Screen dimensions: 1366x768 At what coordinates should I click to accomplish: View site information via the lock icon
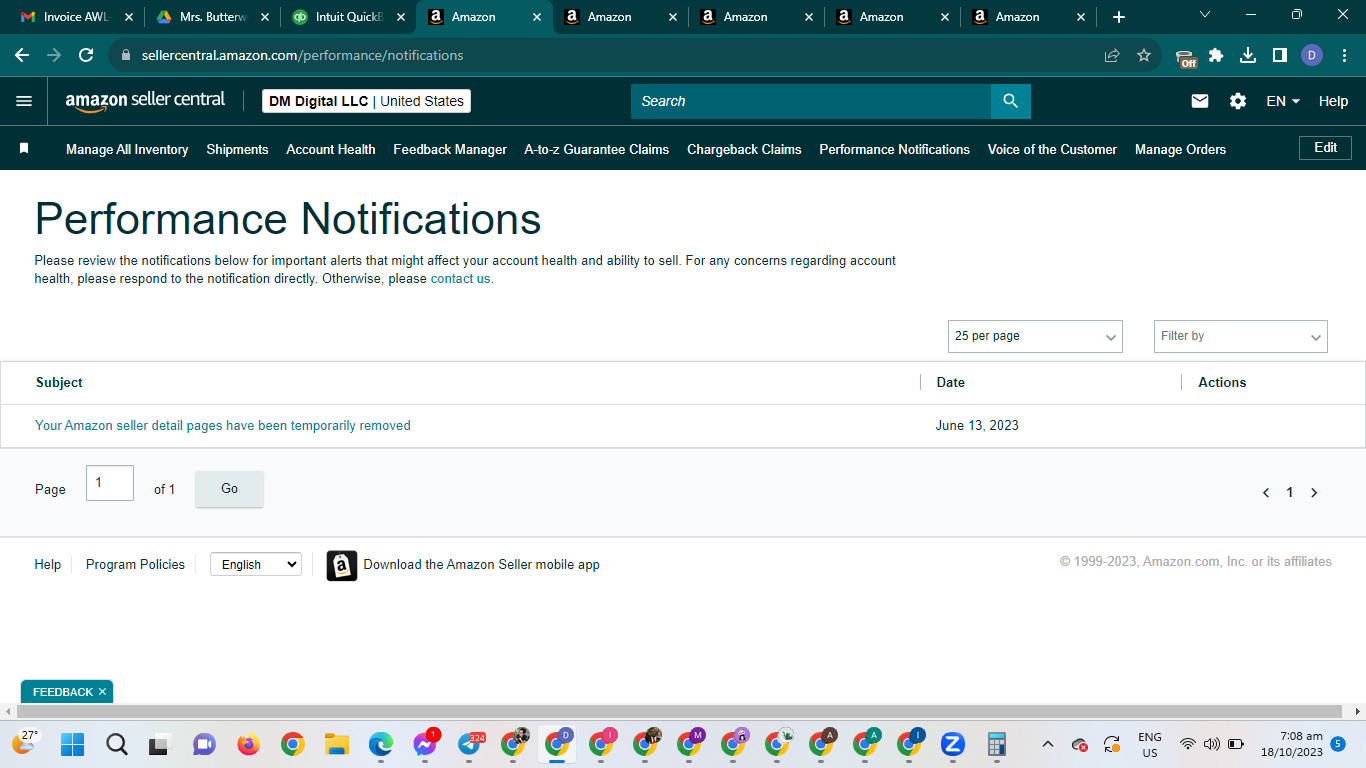point(125,56)
